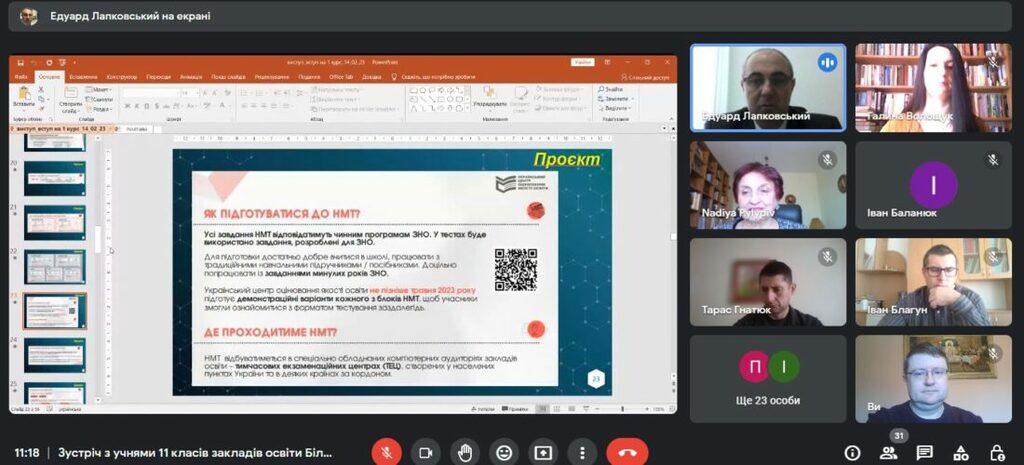
Task: Open the meeting details info icon
Action: pyautogui.click(x=852, y=453)
